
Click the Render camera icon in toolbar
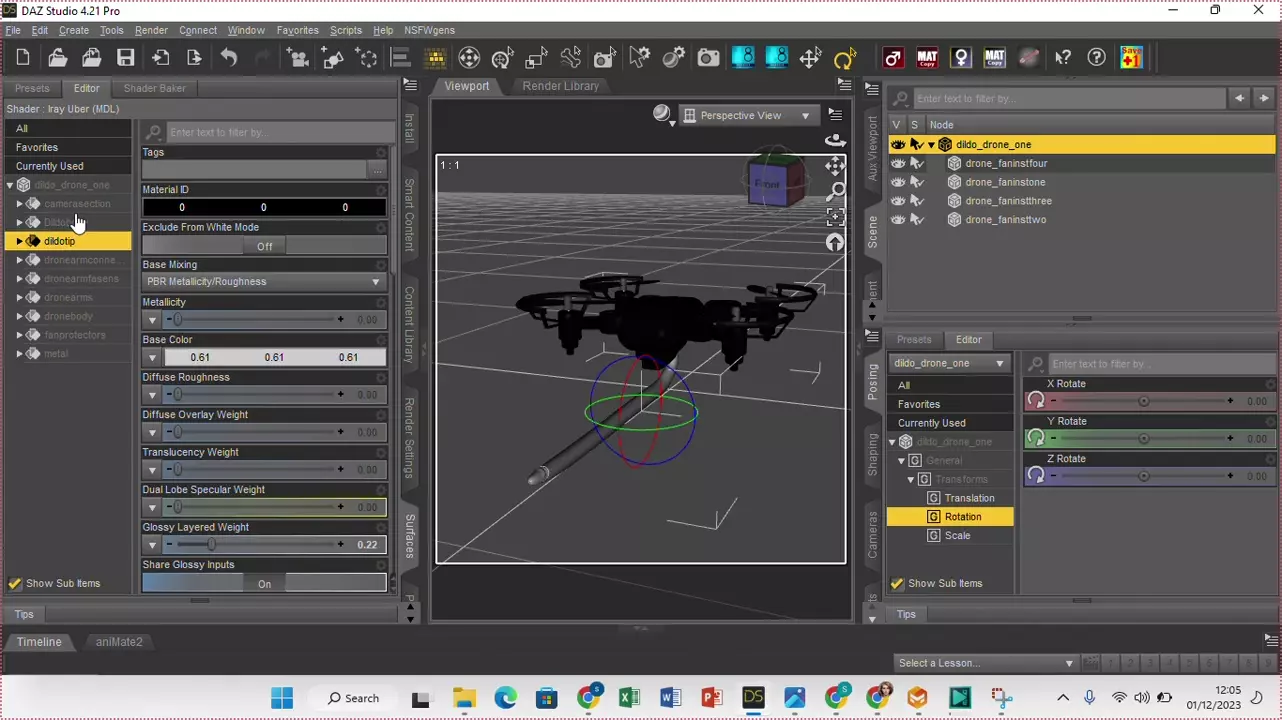[x=708, y=58]
